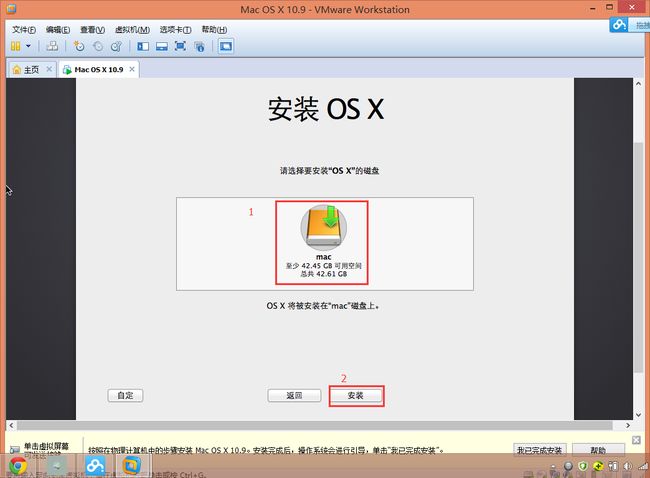Toggle the thumbnail bar icon
650x478 pixels.
coord(162,46)
